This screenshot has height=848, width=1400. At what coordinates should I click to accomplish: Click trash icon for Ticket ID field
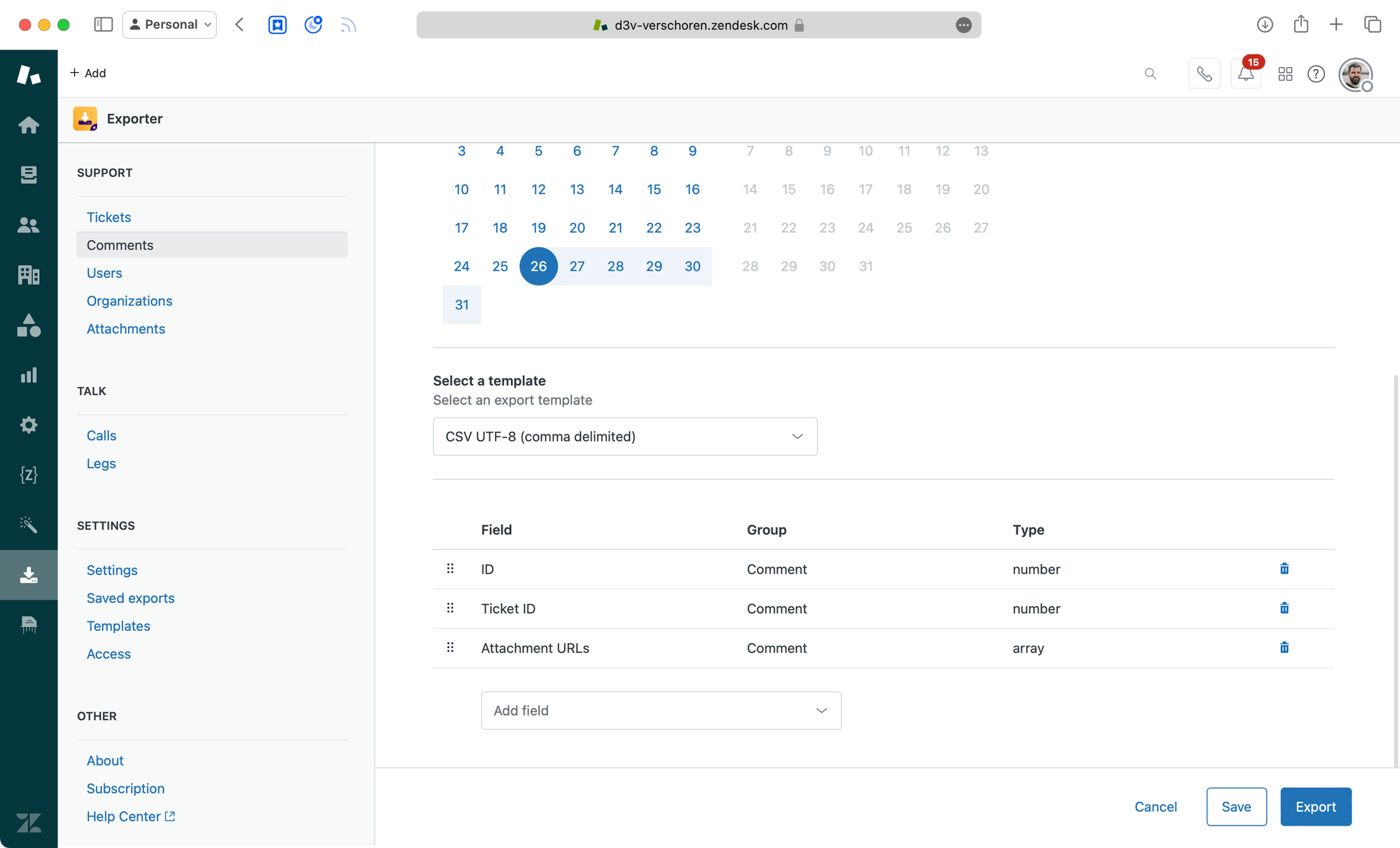(1284, 608)
